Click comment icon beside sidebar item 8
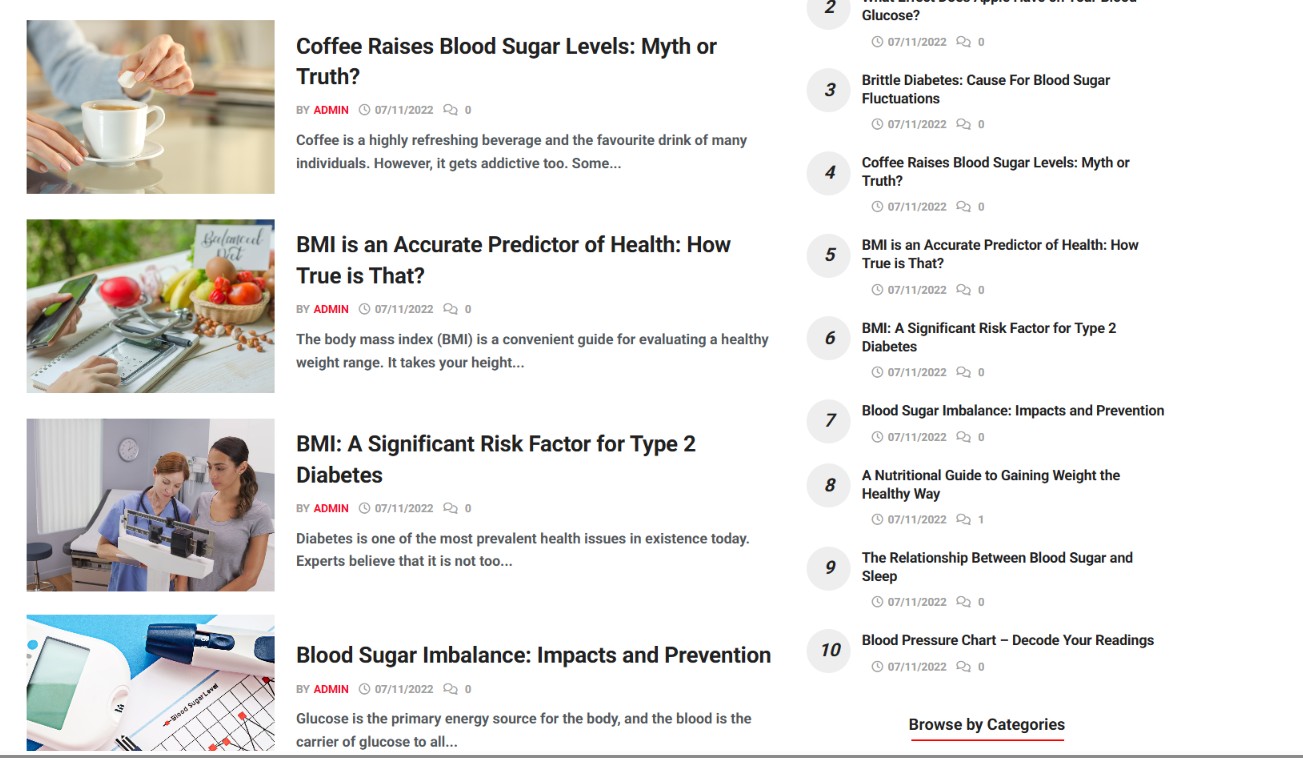Image resolution: width=1303 pixels, height=758 pixels. [x=964, y=520]
